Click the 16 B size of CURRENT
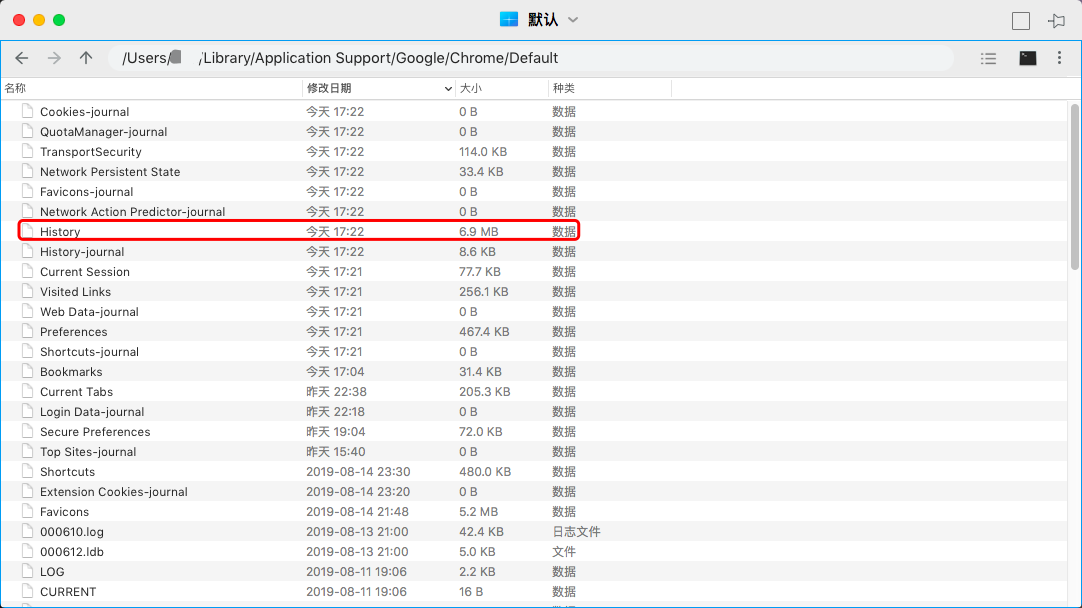 click(471, 592)
